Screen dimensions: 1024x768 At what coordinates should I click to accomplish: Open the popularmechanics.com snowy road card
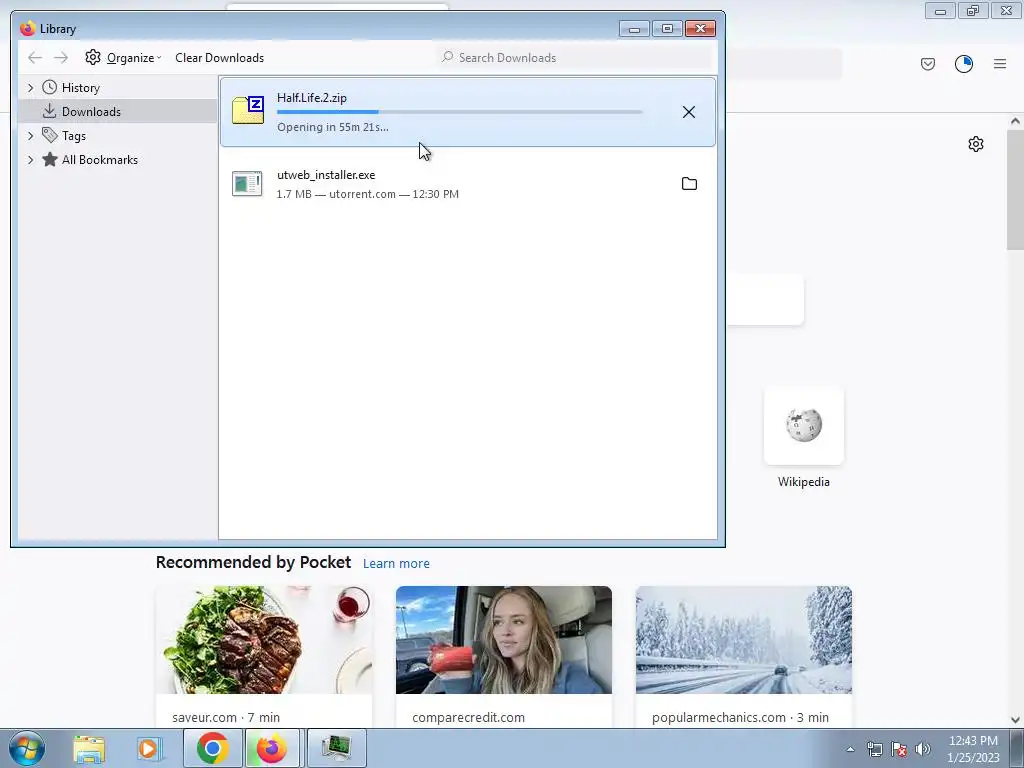tap(744, 657)
